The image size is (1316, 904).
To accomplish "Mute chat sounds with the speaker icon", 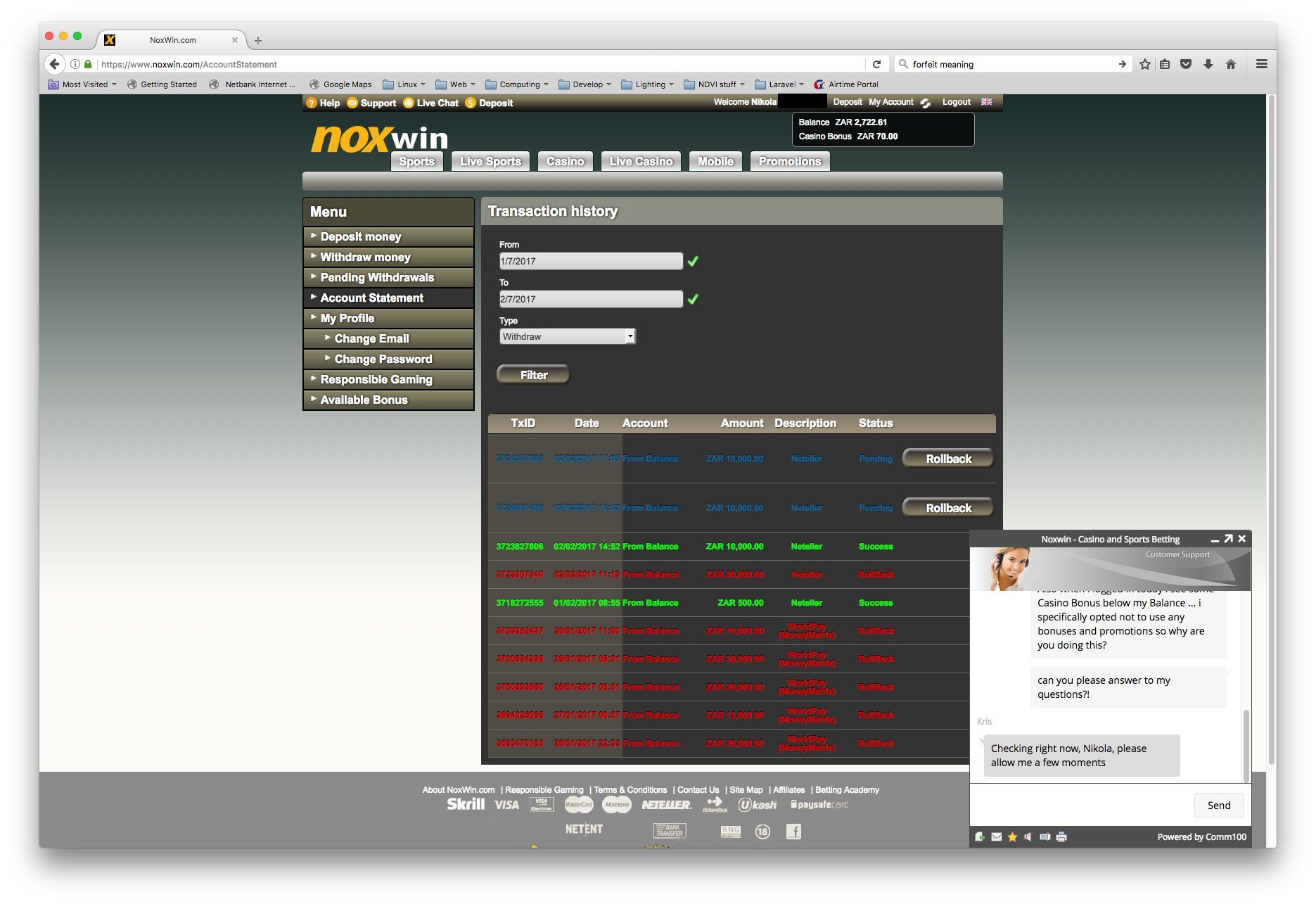I will (1028, 837).
